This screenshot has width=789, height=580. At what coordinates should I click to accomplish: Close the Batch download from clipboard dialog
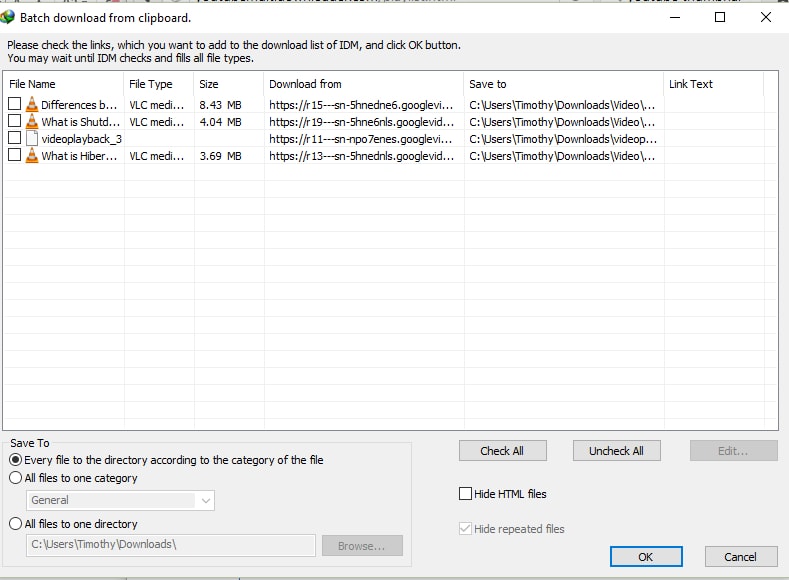tap(766, 17)
